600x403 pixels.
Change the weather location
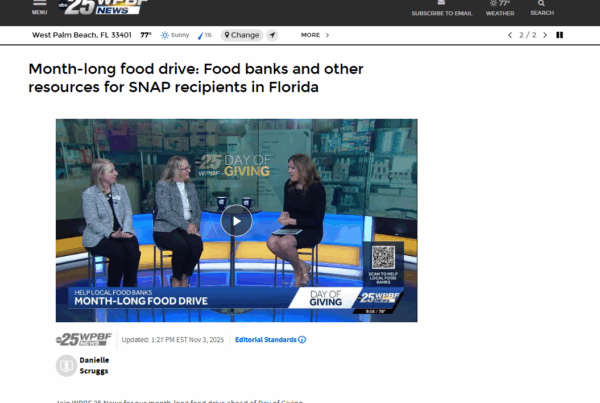(x=242, y=35)
